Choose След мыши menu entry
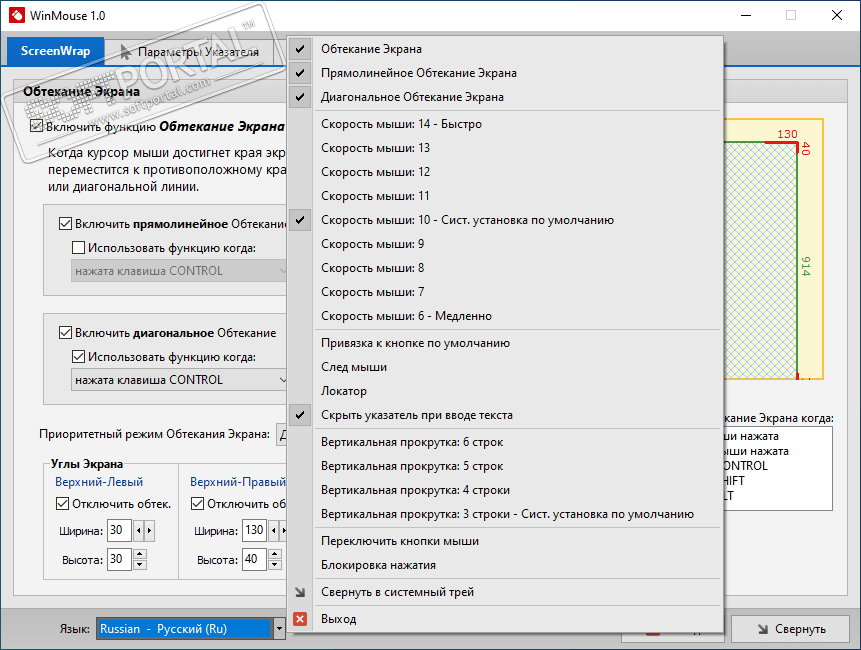861x650 pixels. (505, 367)
